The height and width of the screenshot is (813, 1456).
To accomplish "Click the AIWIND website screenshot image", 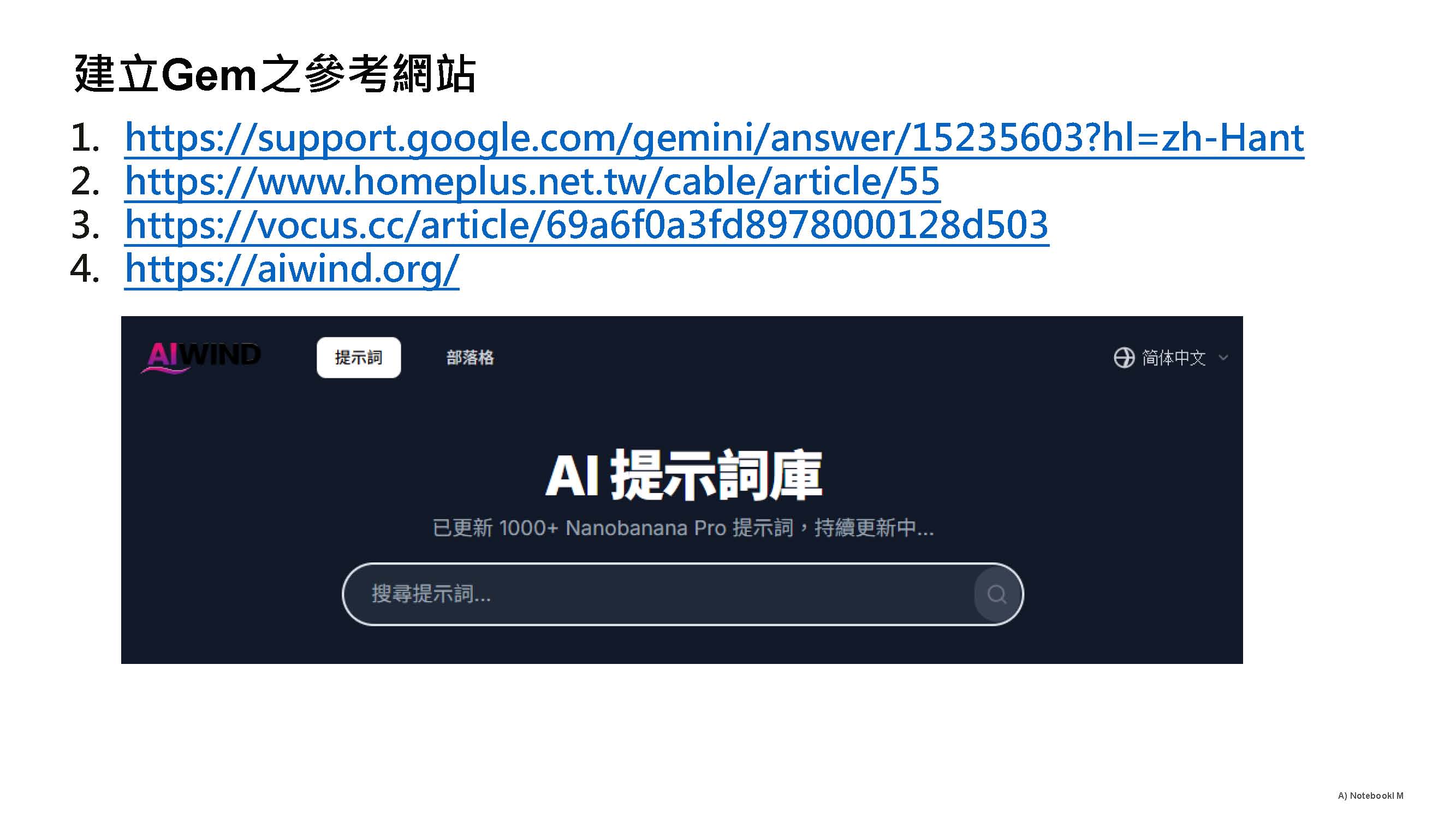I will [682, 490].
